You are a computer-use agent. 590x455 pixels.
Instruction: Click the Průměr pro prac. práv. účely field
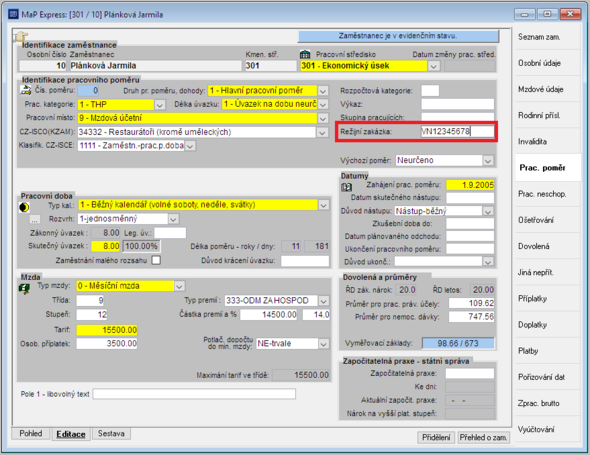click(471, 303)
